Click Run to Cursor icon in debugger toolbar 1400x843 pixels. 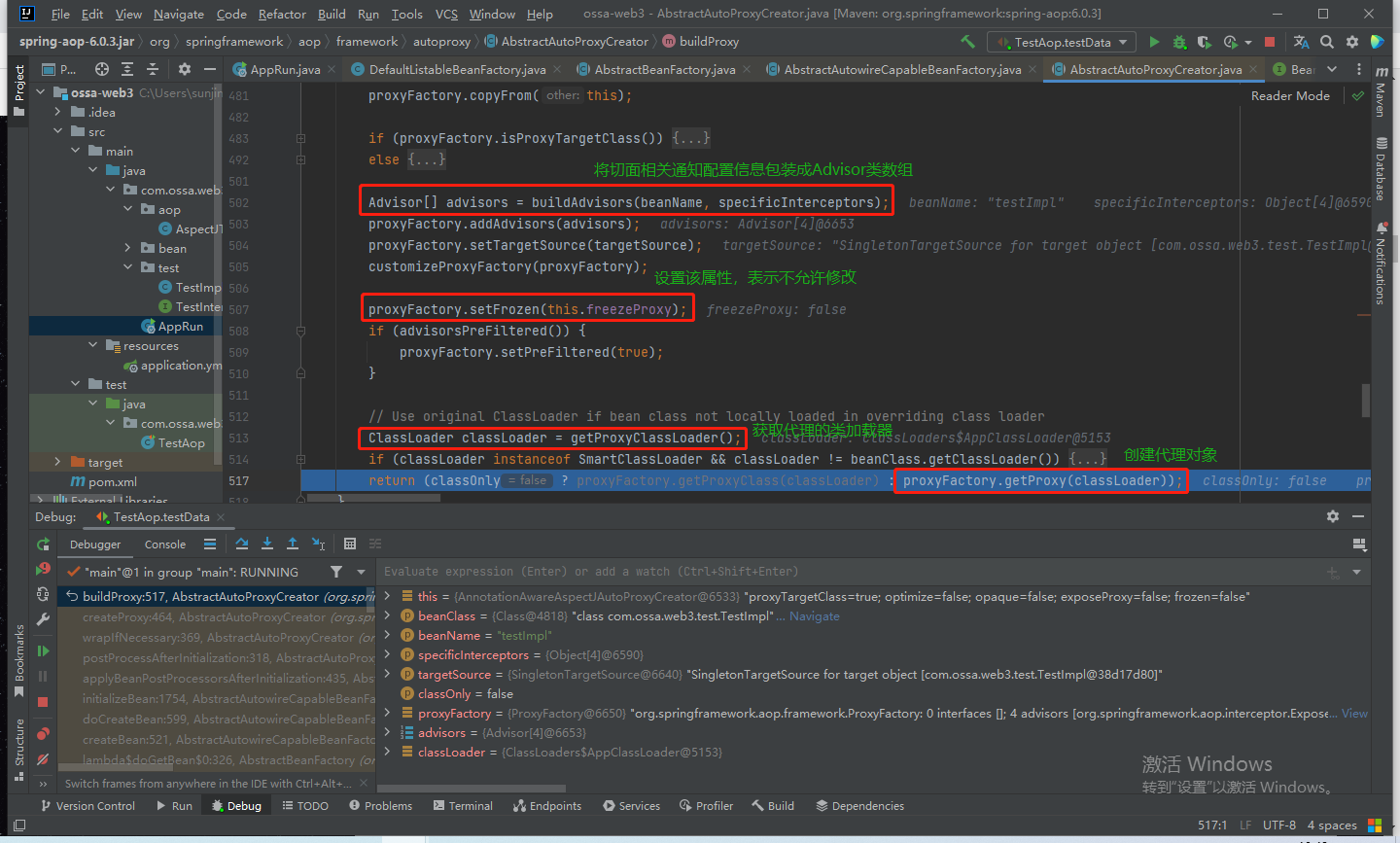point(318,544)
